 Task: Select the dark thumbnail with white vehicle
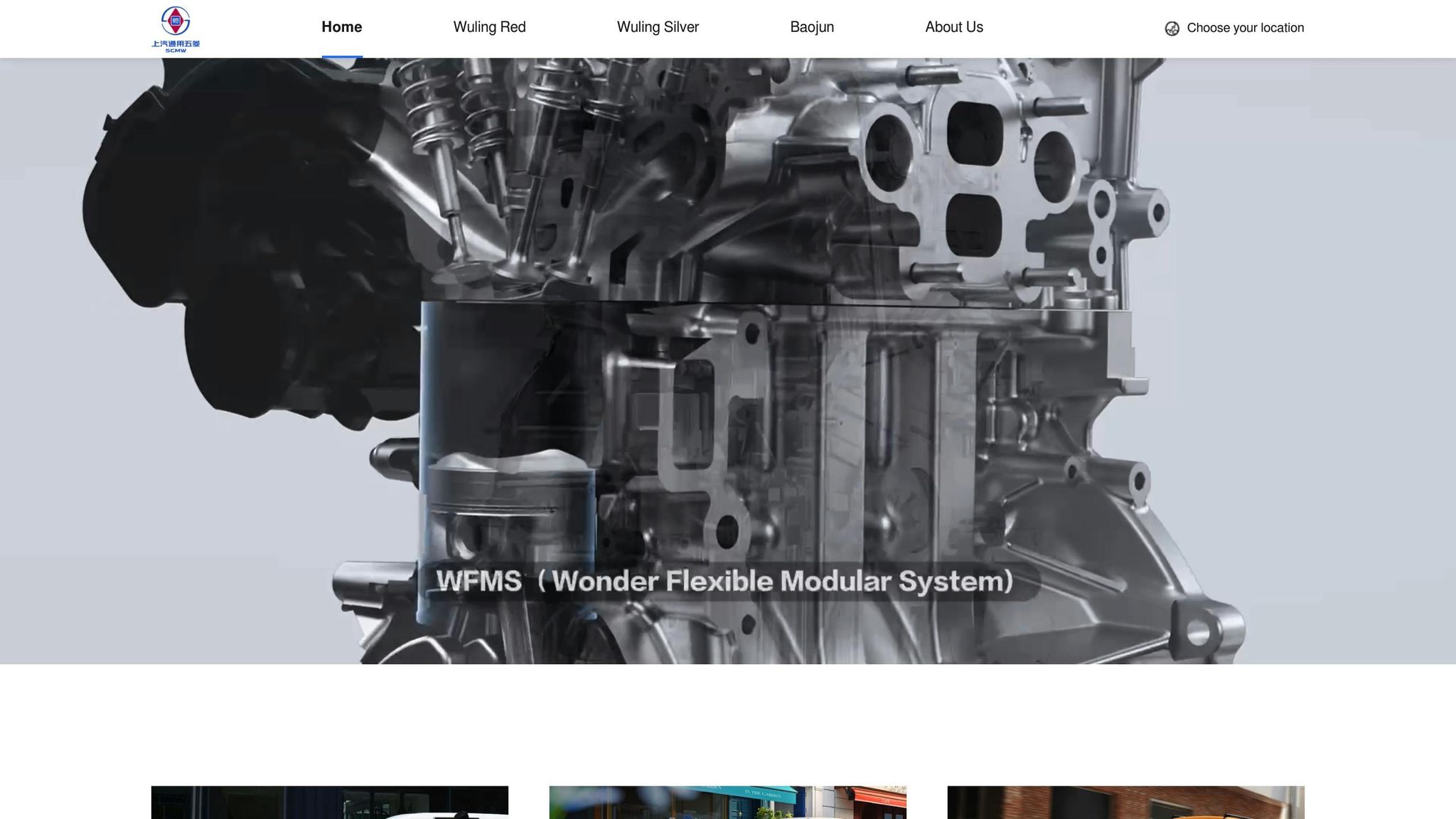coord(329,803)
